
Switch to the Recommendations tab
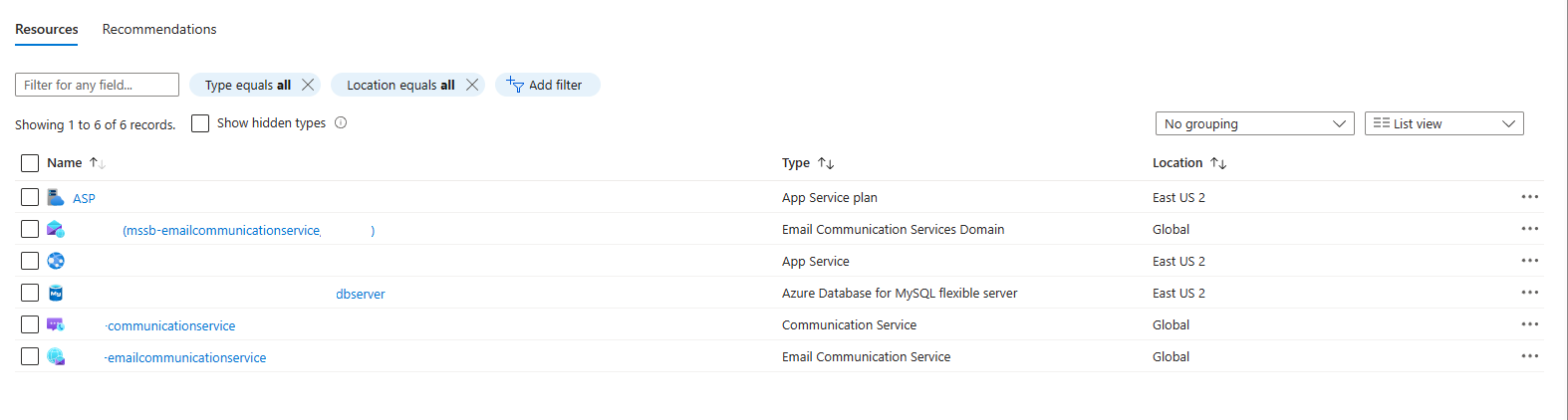(159, 29)
